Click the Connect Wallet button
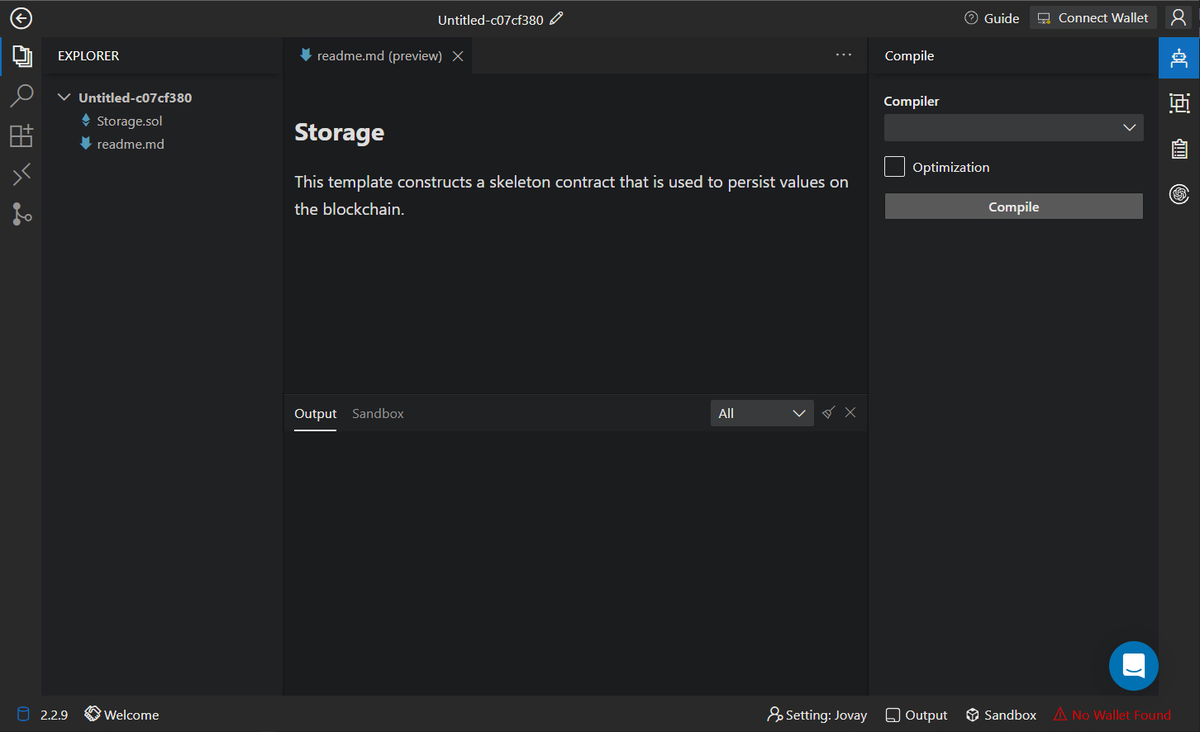Viewport: 1200px width, 732px height. click(1093, 18)
